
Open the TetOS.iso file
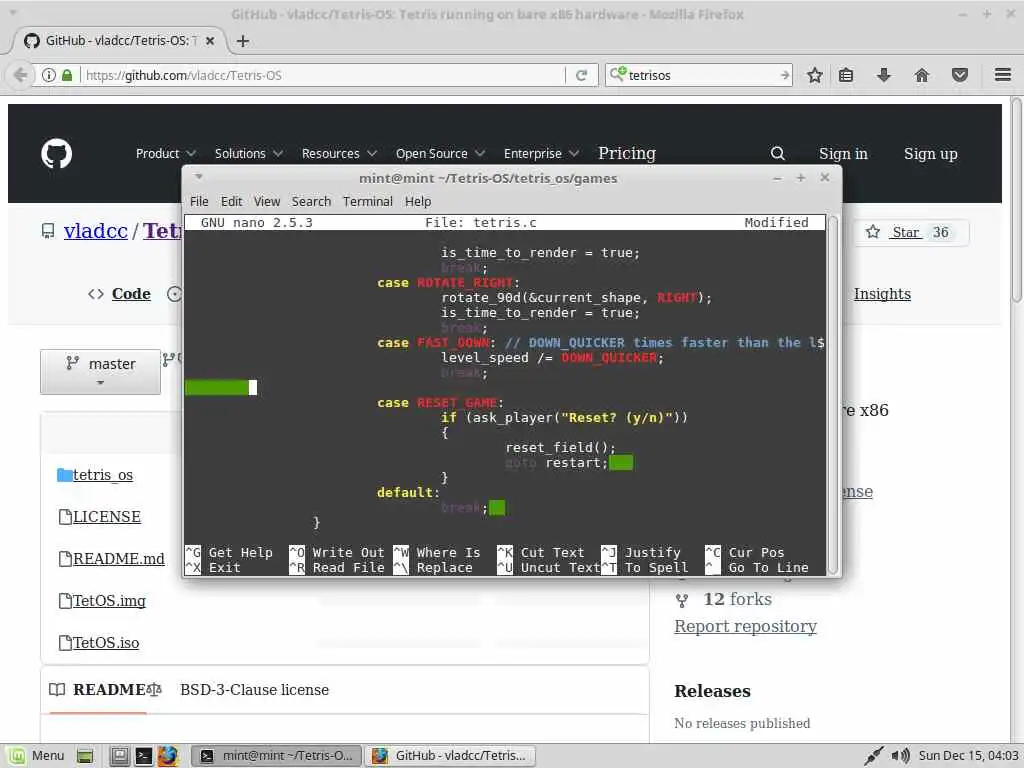(x=106, y=642)
